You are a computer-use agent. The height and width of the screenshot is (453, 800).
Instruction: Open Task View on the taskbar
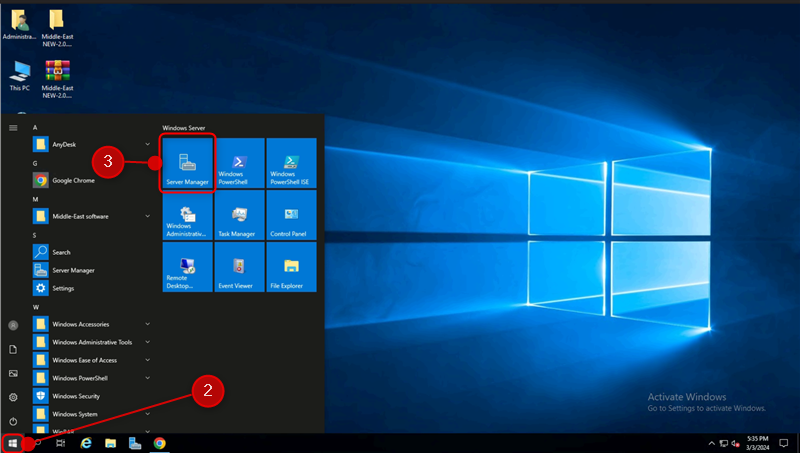click(61, 443)
